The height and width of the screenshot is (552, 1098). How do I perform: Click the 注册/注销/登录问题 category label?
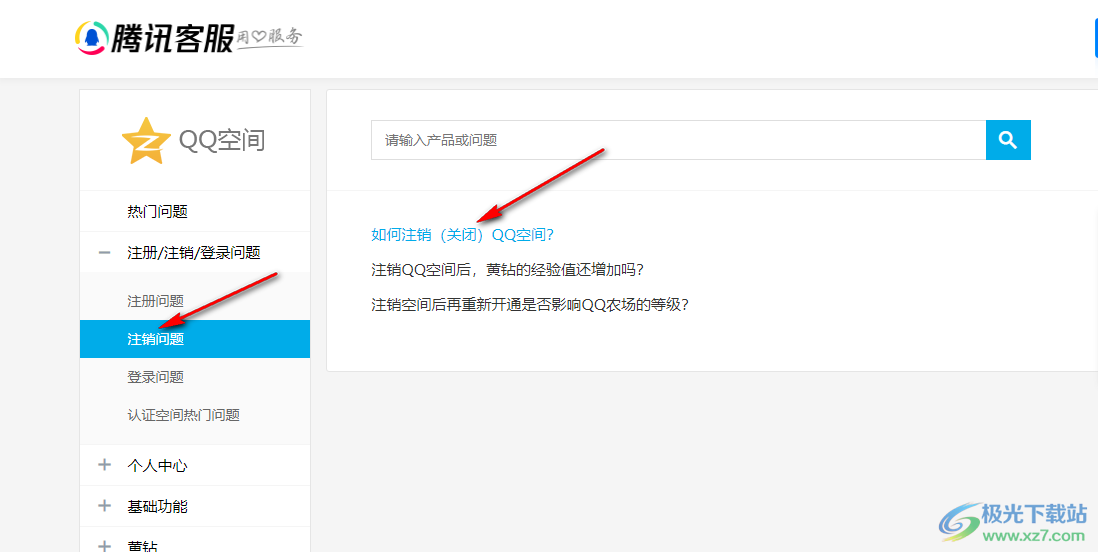click(x=193, y=253)
